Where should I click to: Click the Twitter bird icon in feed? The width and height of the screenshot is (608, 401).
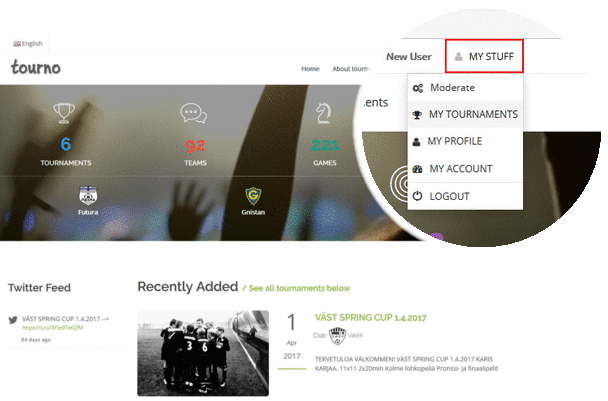(13, 321)
